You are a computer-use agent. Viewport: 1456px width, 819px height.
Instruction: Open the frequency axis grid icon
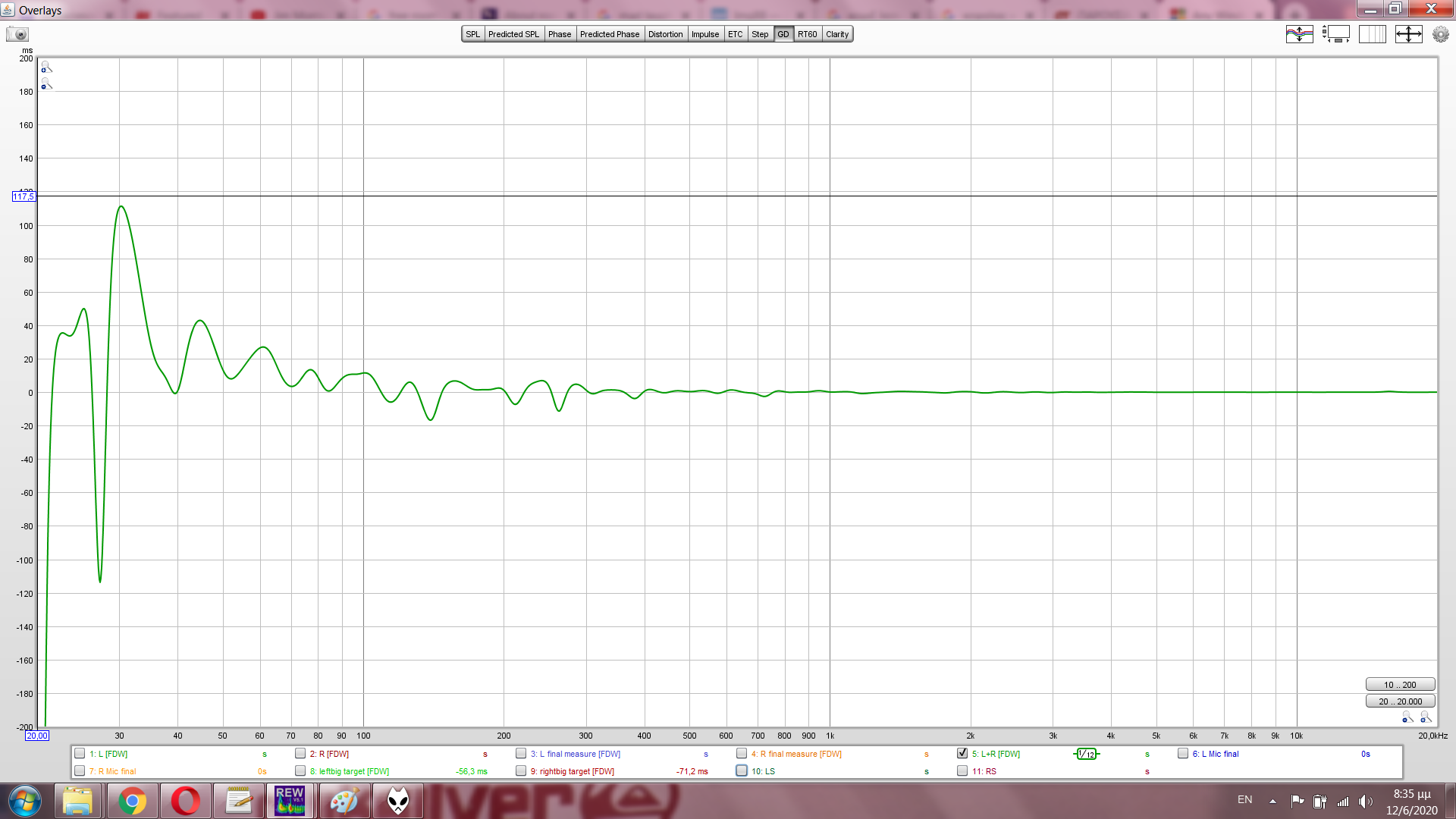point(1373,34)
